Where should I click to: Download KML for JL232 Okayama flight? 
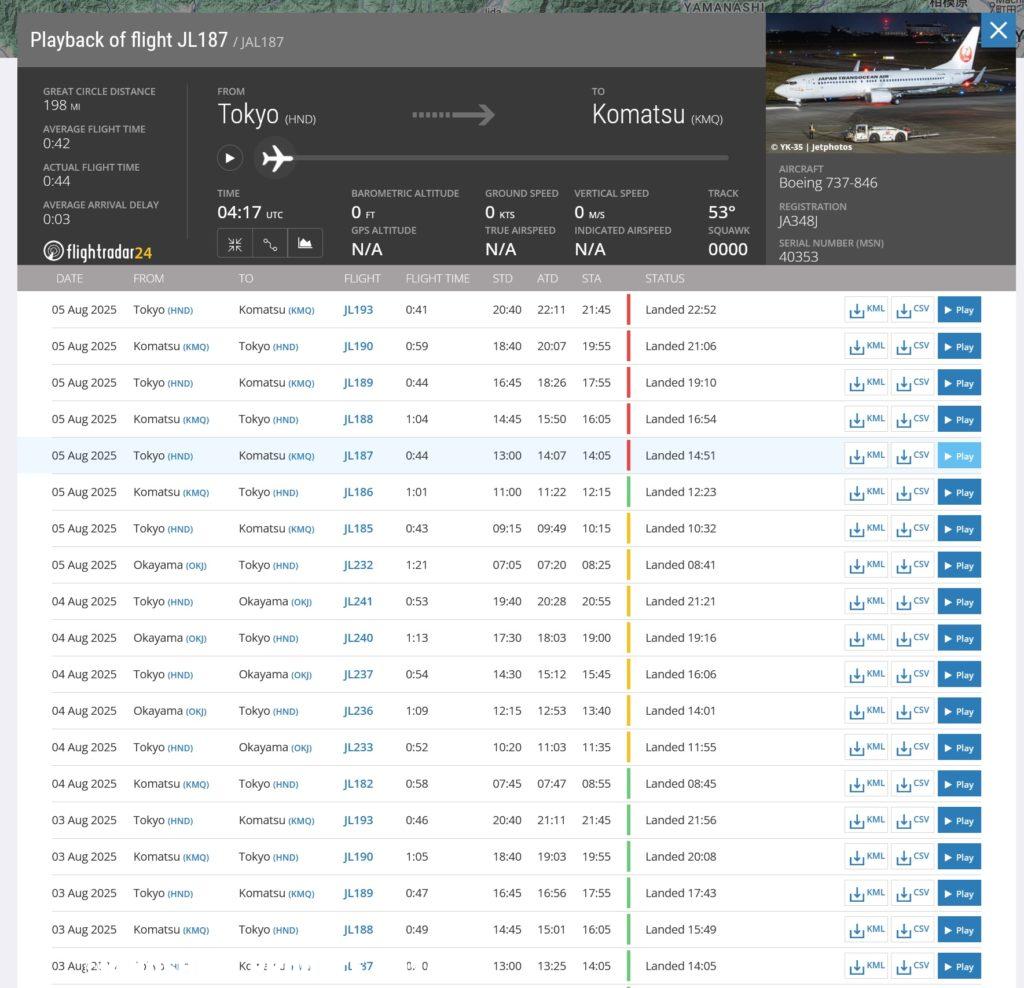click(865, 565)
